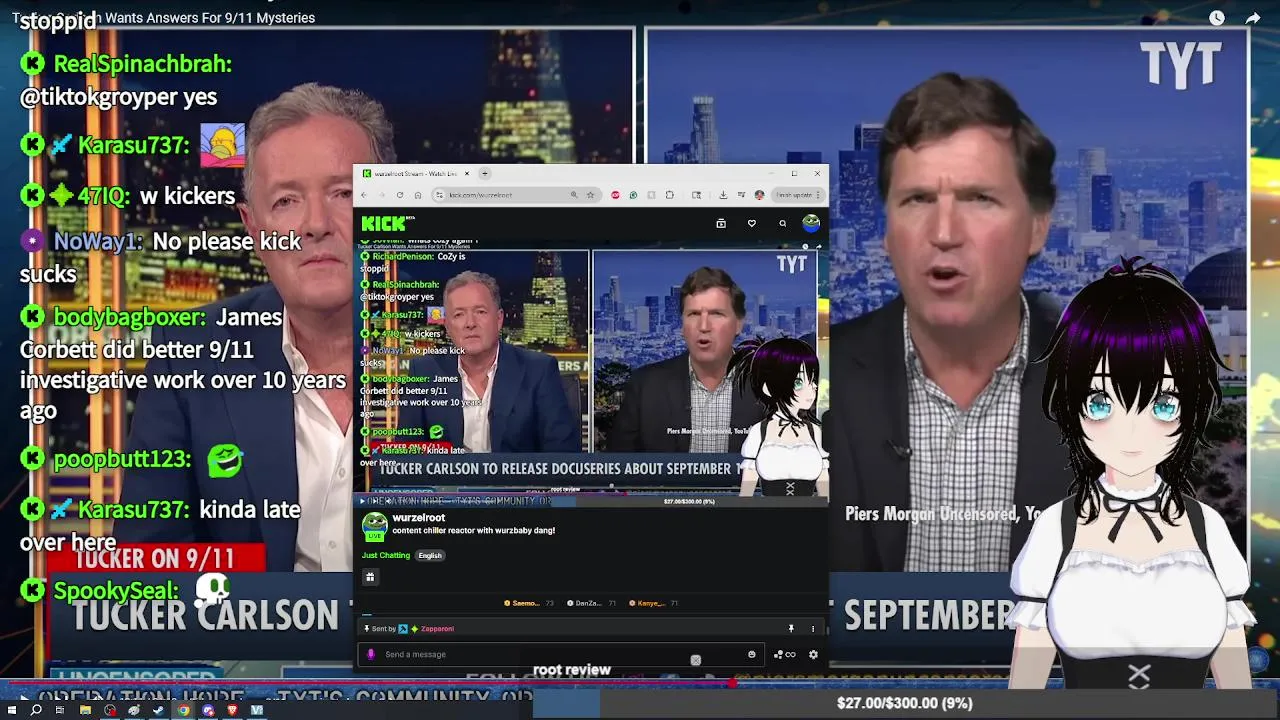
Task: Bookmark this page with the star icon
Action: tap(591, 195)
